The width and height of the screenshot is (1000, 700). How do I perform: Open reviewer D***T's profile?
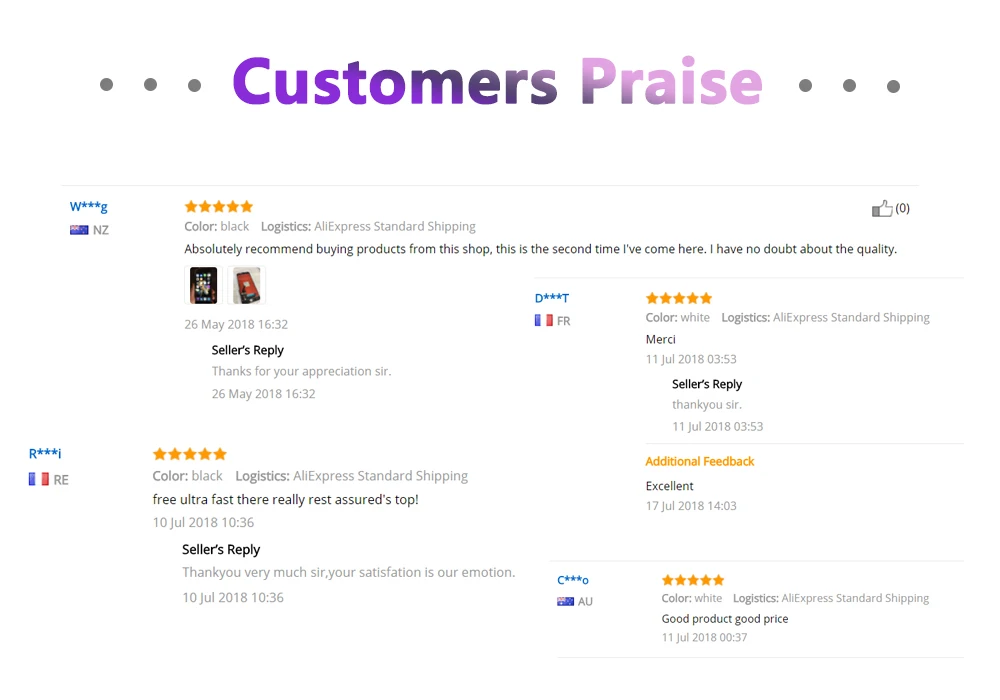click(552, 298)
